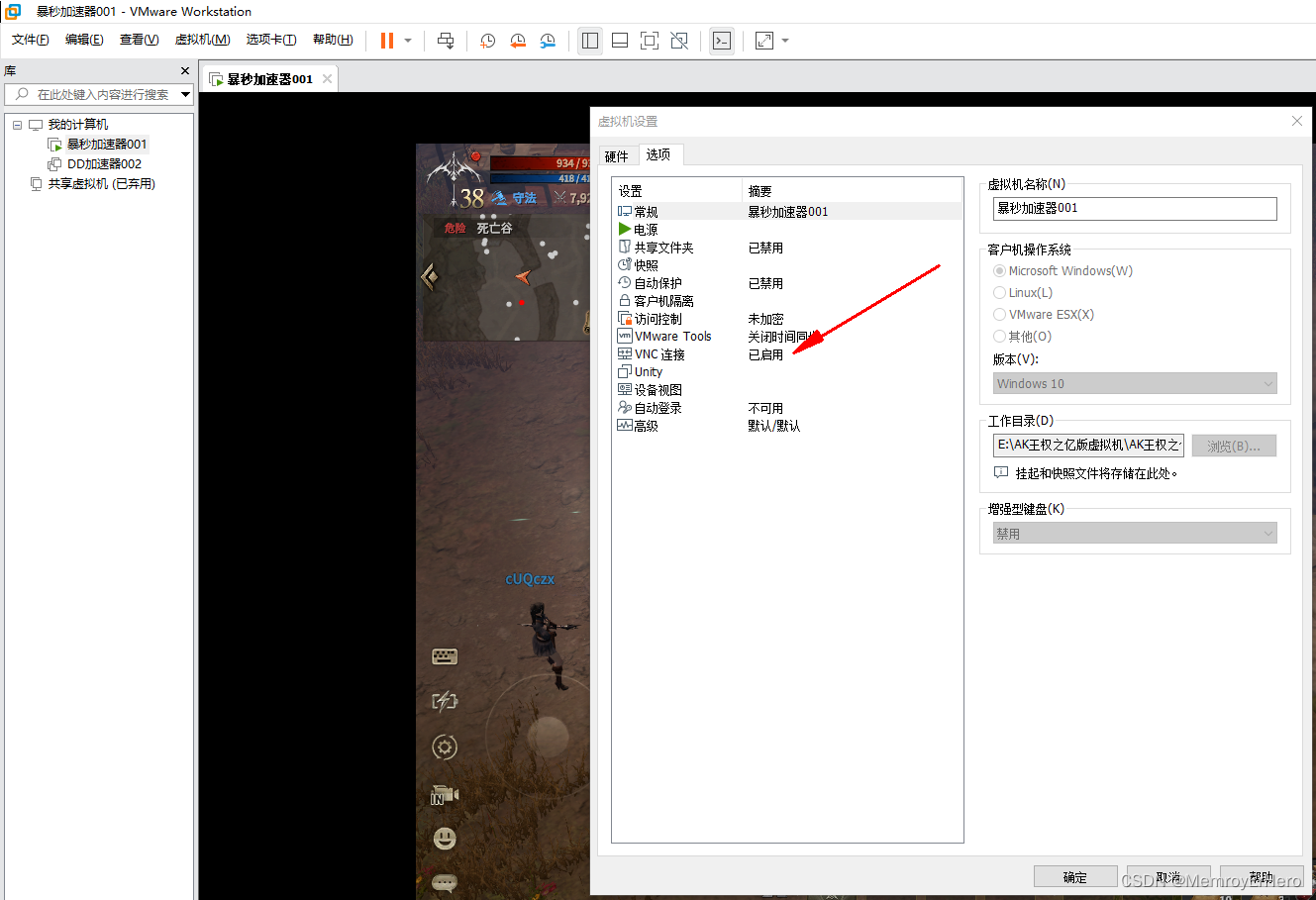Viewport: 1316px width, 900px height.
Task: Toggle the thumbnail bar view icon
Action: coord(620,41)
